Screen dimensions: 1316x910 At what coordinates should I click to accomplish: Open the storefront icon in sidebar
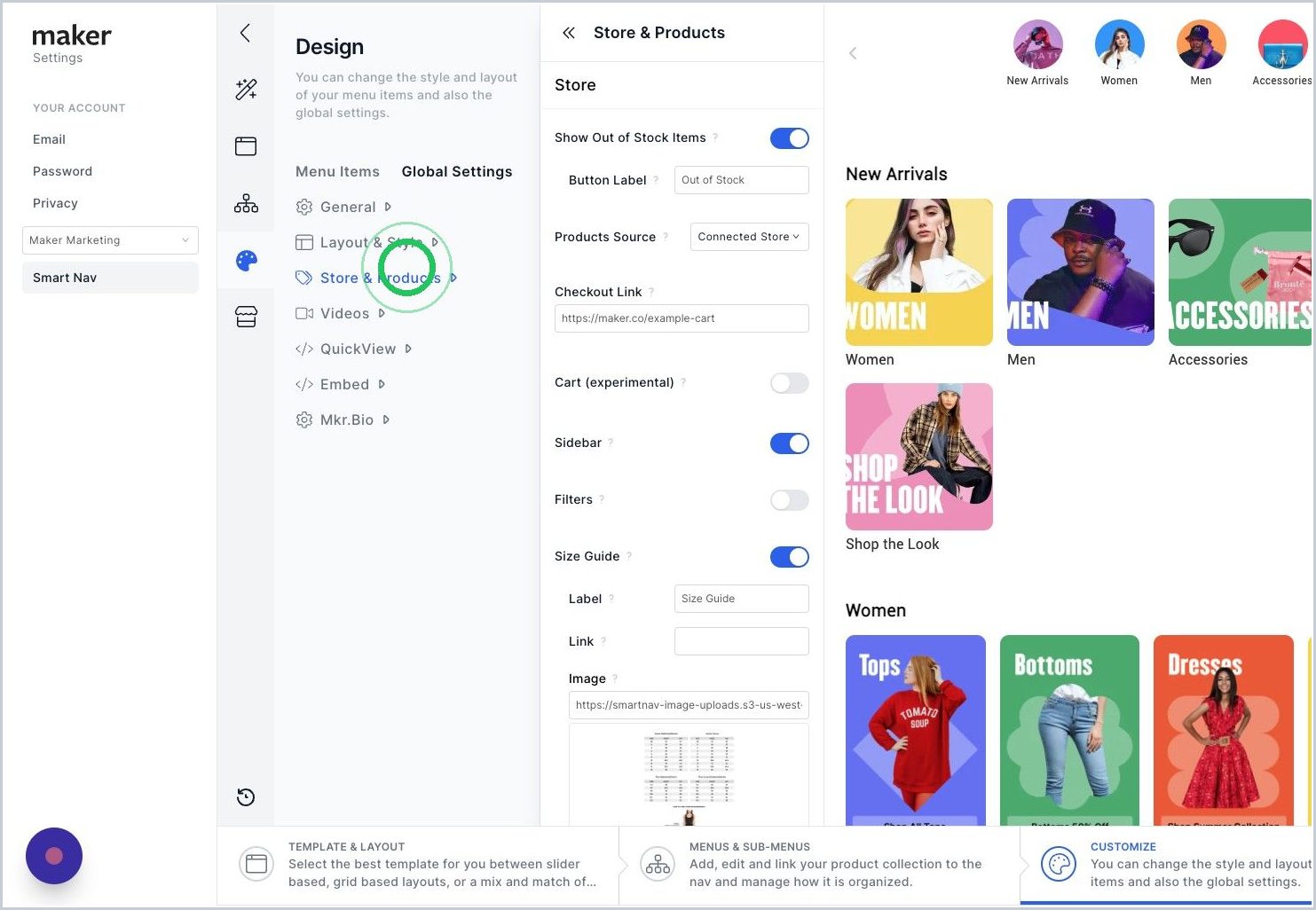246,317
